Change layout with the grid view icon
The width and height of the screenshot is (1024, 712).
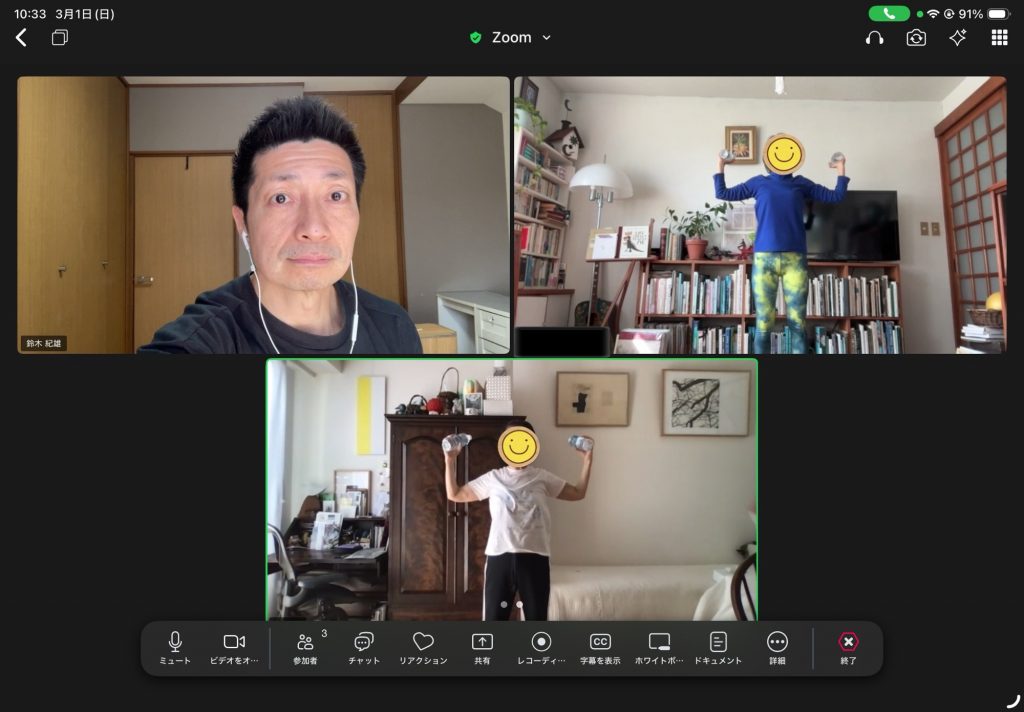[x=999, y=37]
